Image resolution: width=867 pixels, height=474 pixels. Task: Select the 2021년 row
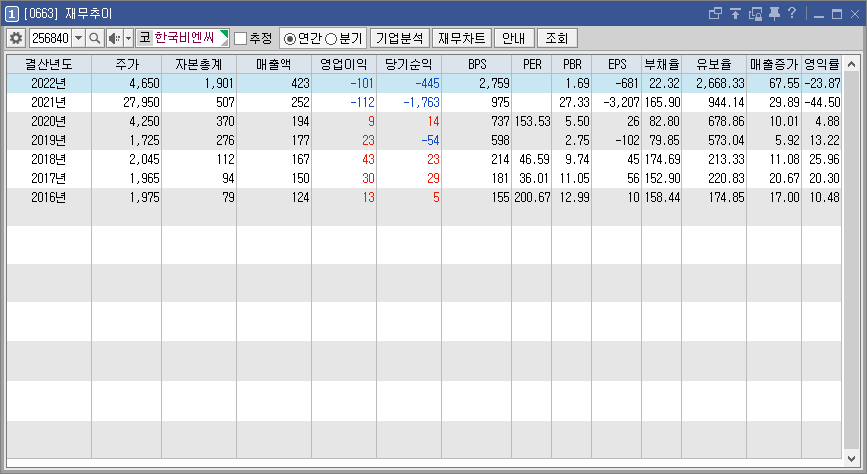pos(424,102)
